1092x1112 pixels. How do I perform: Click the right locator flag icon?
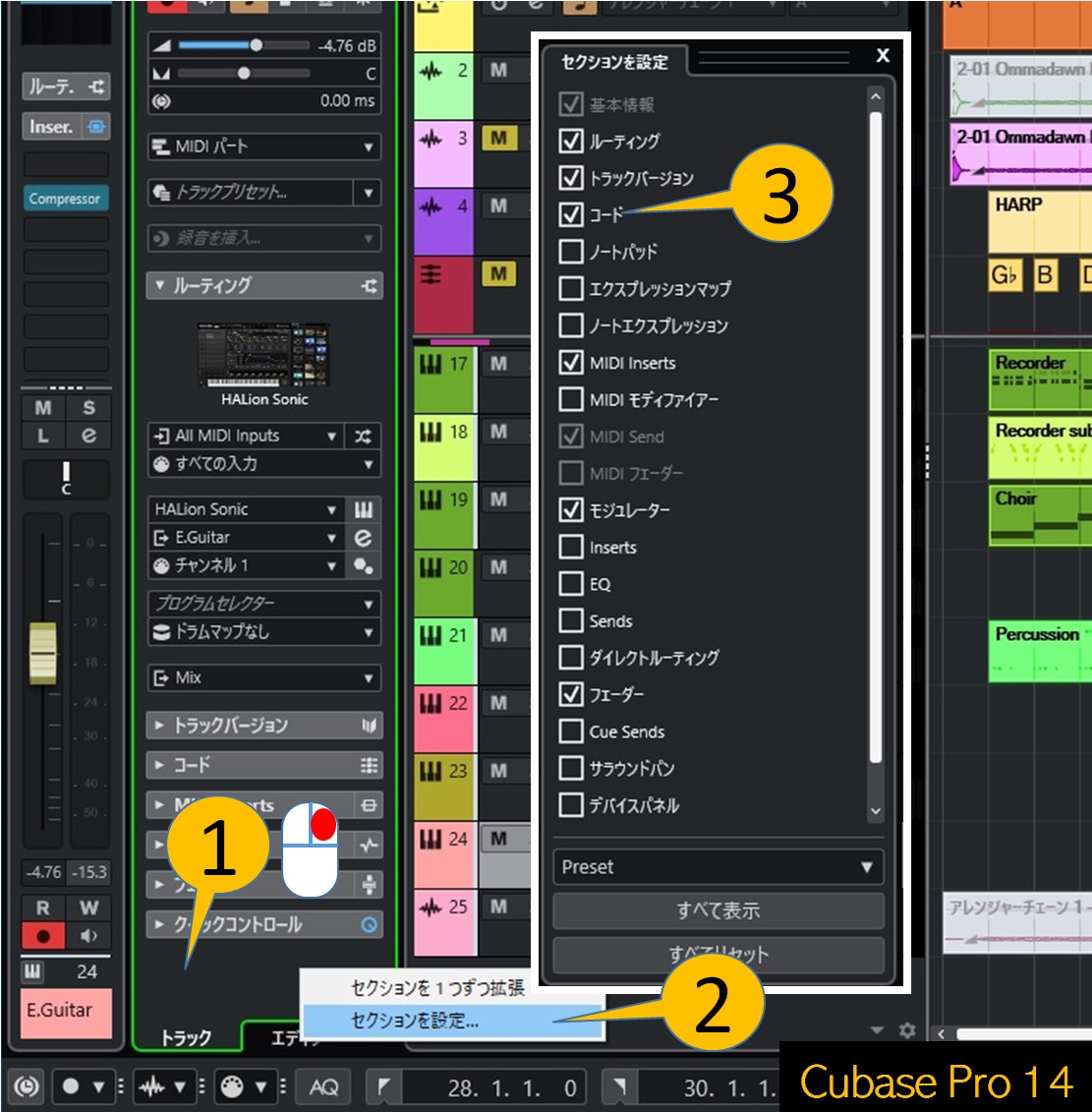[619, 1086]
